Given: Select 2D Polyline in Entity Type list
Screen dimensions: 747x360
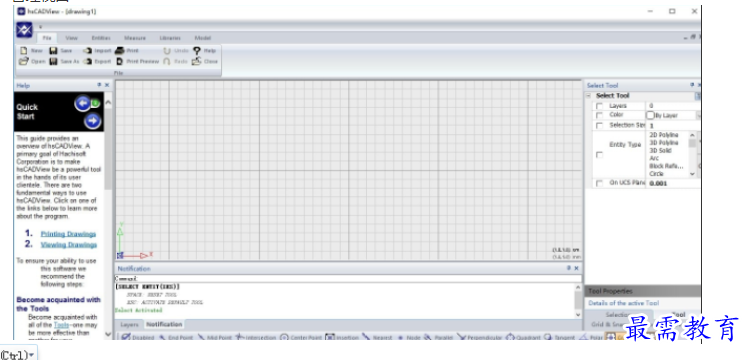Looking at the screenshot, I should pyautogui.click(x=664, y=135).
